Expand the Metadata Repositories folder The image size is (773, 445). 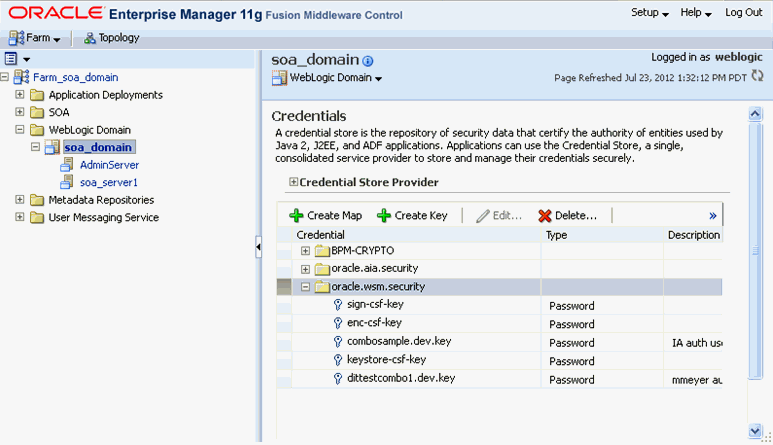(x=20, y=200)
